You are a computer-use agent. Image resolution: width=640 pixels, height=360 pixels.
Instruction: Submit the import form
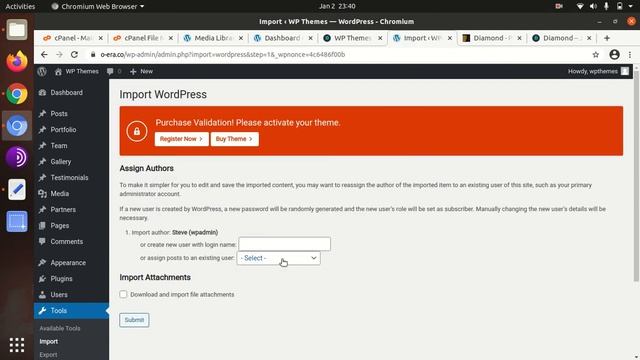tap(134, 320)
